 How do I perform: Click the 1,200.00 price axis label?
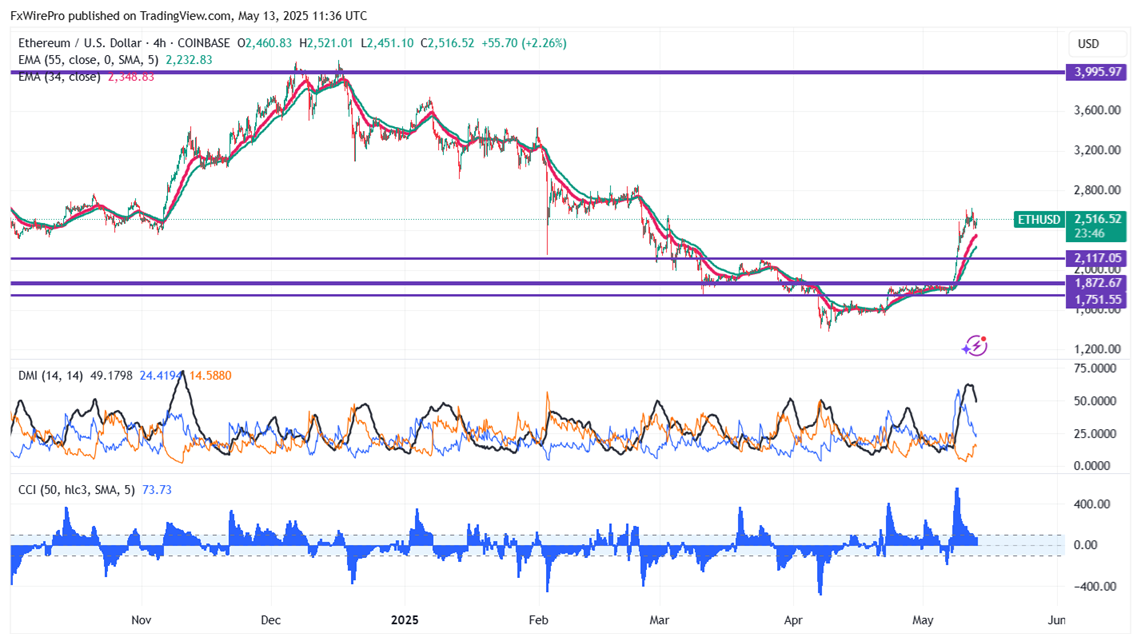1097,349
